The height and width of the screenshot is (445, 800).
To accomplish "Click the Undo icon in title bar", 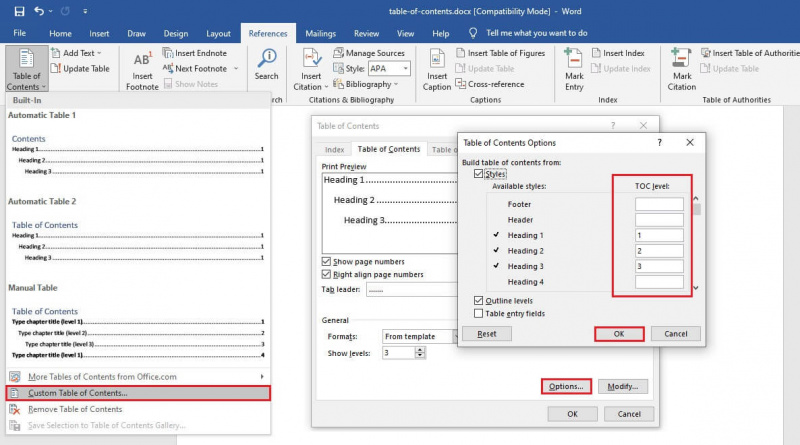I will click(39, 11).
